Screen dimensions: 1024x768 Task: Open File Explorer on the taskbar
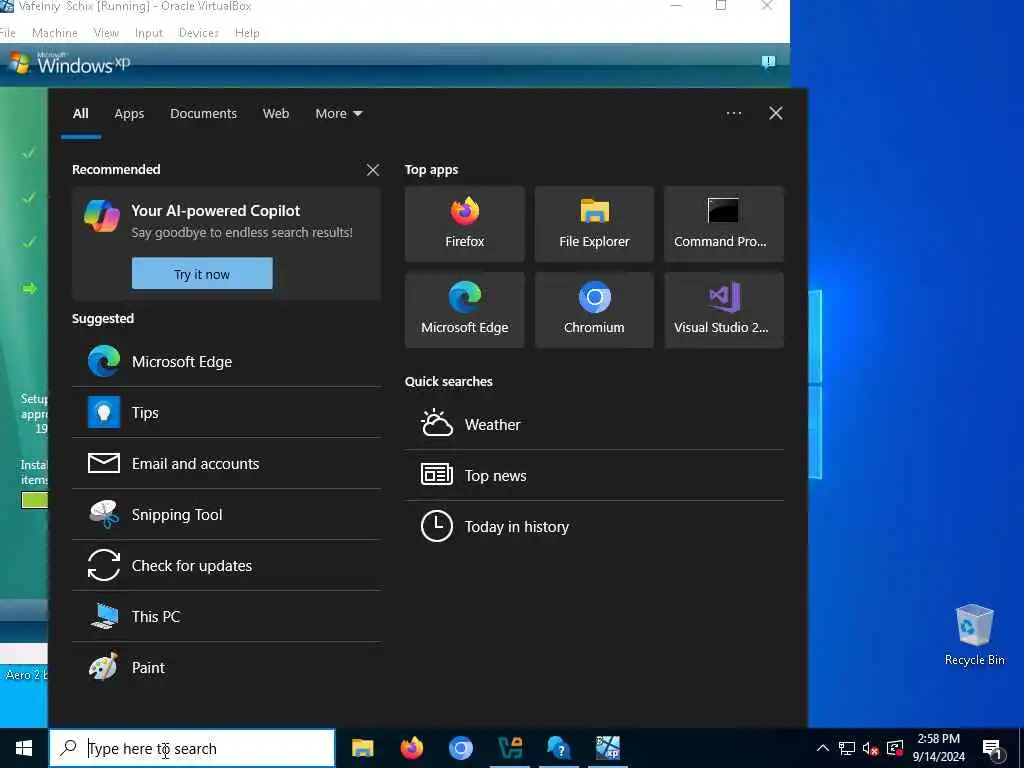tap(362, 748)
